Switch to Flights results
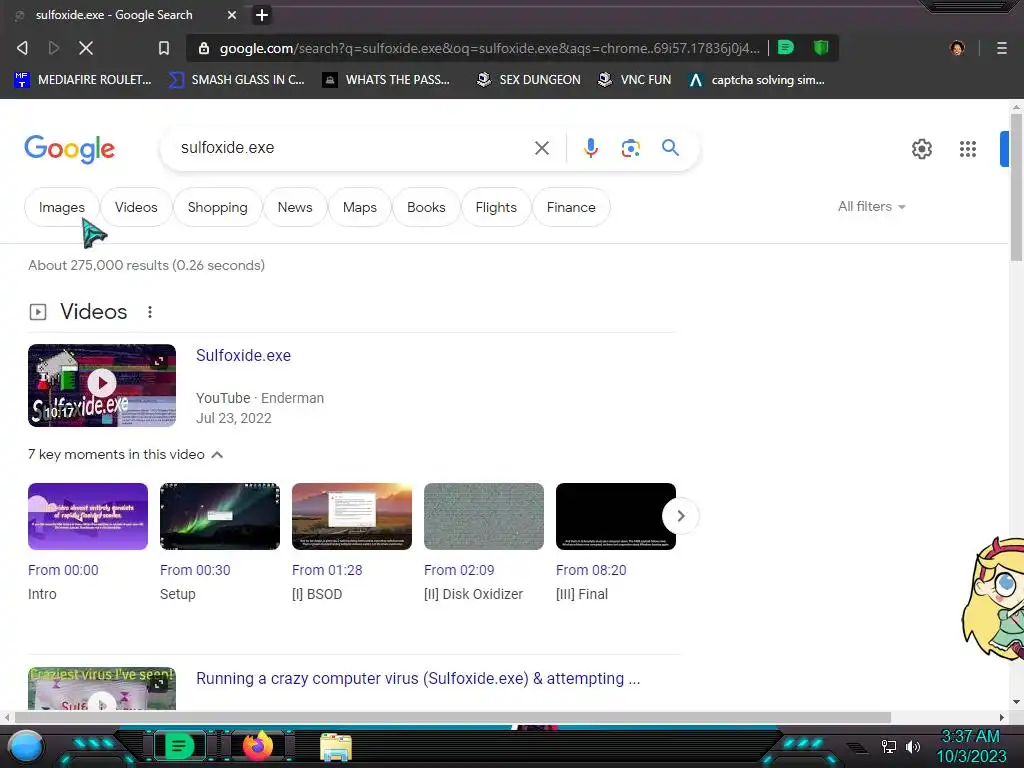 click(496, 207)
